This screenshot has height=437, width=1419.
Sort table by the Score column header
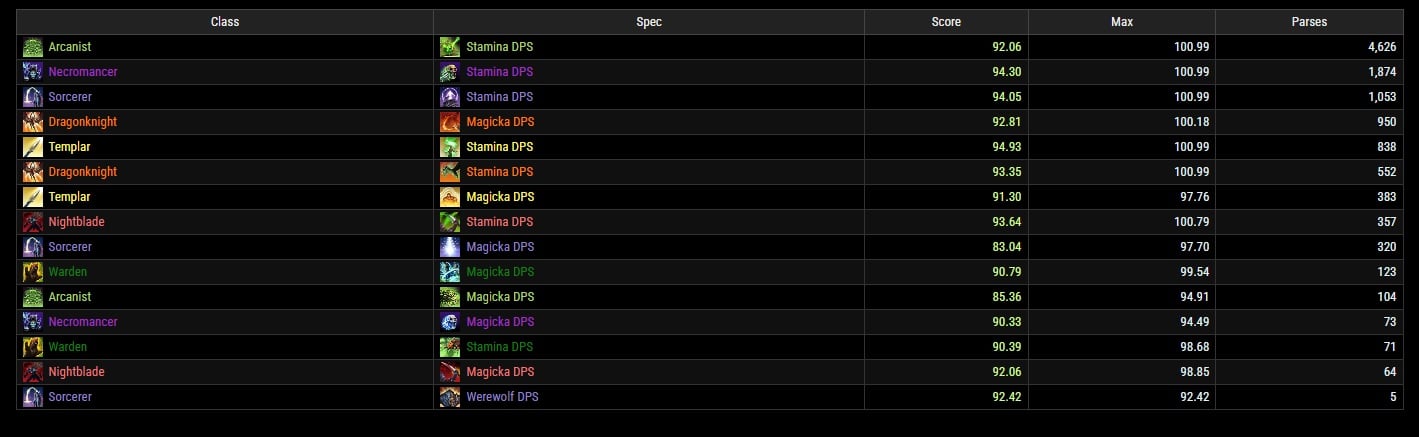(946, 22)
